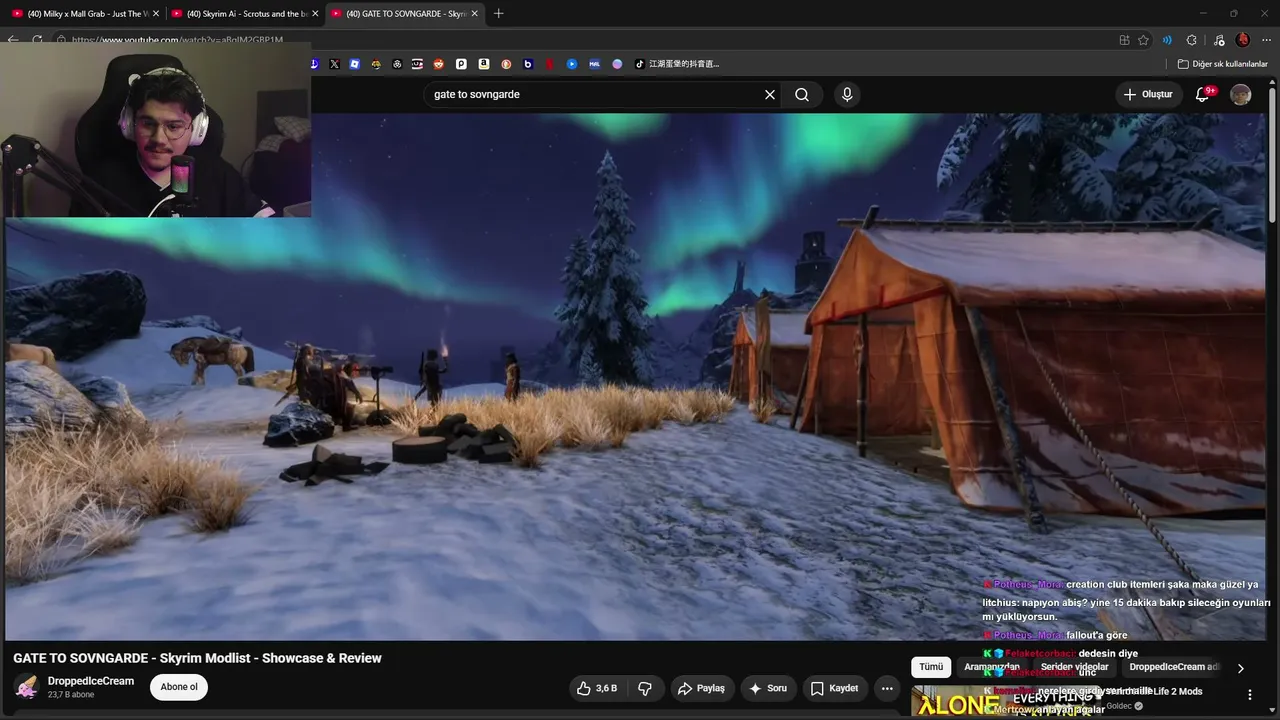Viewport: 1280px width, 720px height.
Task: Open the purple gradient circle bookmark
Action: click(x=617, y=64)
